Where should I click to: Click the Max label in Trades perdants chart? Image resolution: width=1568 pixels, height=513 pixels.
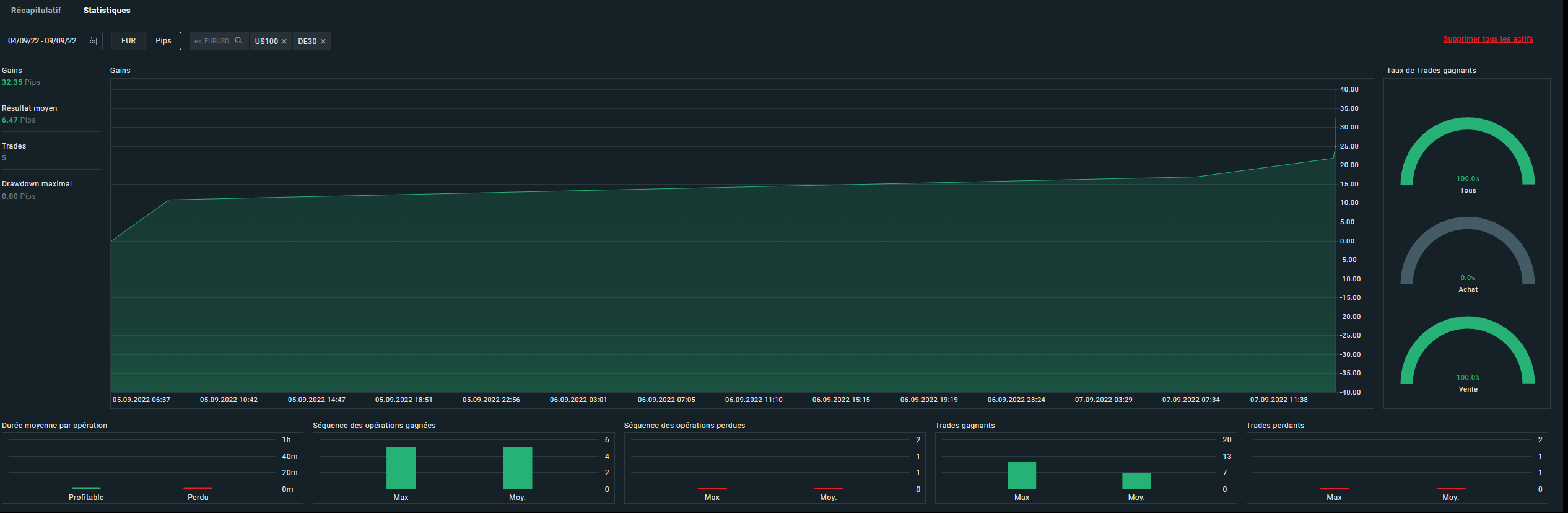1335,498
